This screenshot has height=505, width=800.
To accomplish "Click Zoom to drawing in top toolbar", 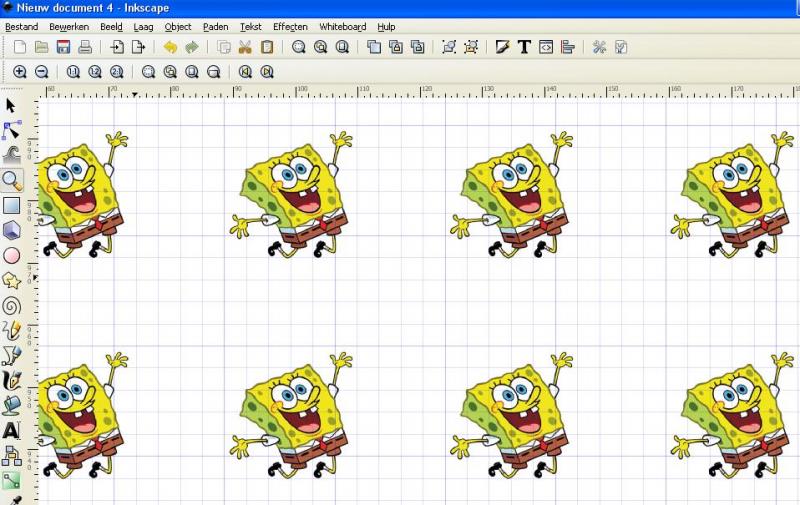I will [320, 47].
